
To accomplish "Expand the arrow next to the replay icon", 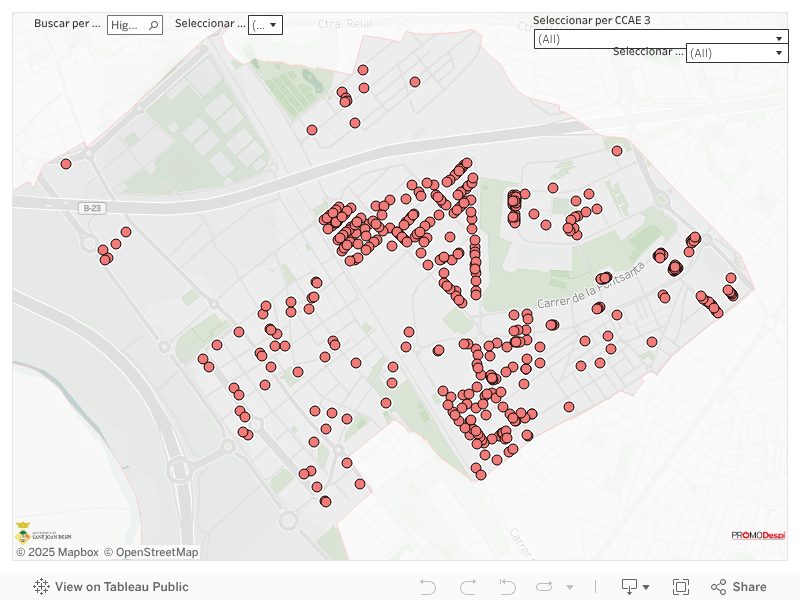I will [570, 587].
